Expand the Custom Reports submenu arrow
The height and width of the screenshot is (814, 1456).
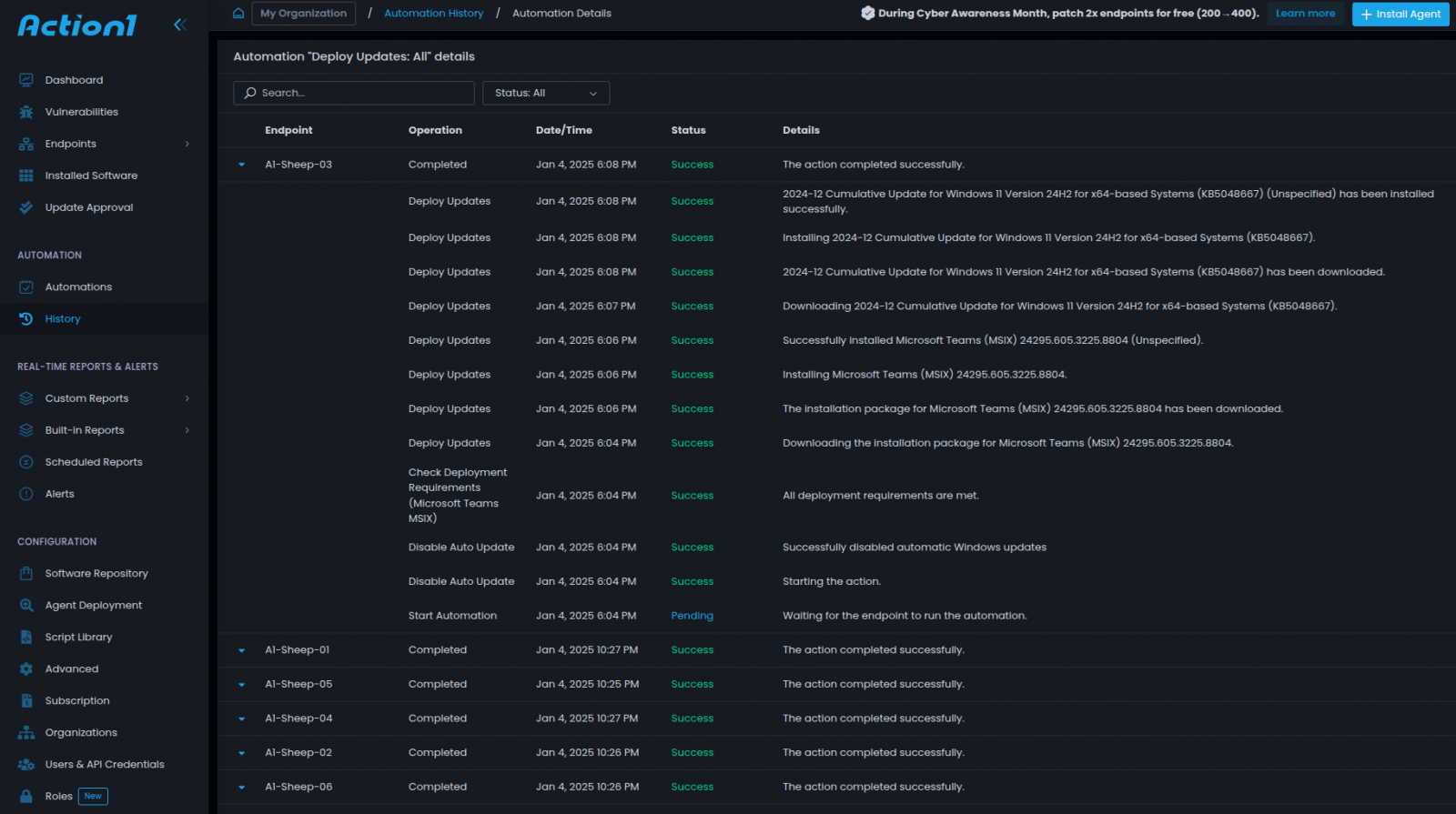[x=187, y=398]
